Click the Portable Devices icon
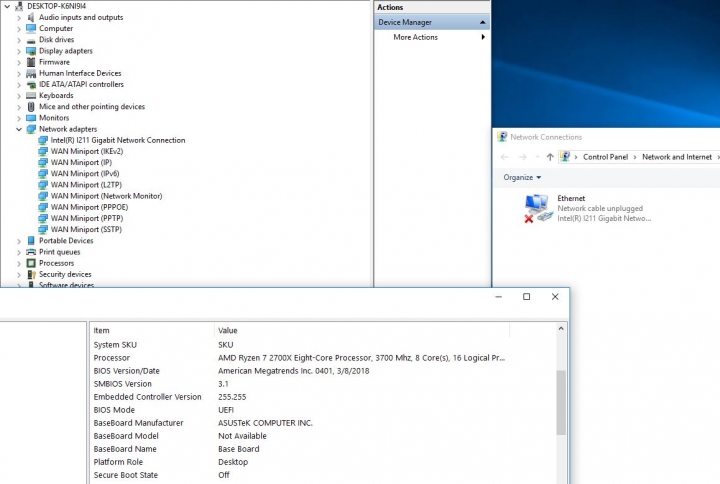This screenshot has width=720, height=484. coord(31,241)
